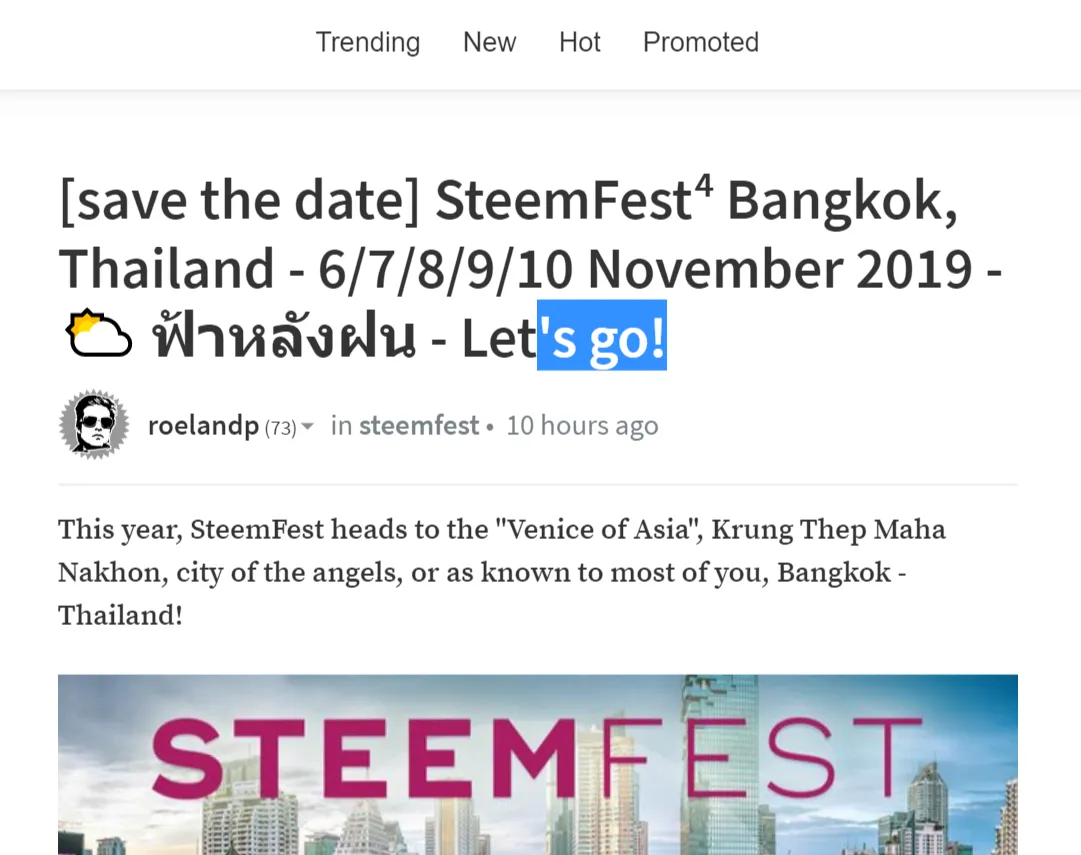The width and height of the screenshot is (1081, 855).
Task: Click the pink STEEM lettering in the banner
Action: click(x=363, y=757)
